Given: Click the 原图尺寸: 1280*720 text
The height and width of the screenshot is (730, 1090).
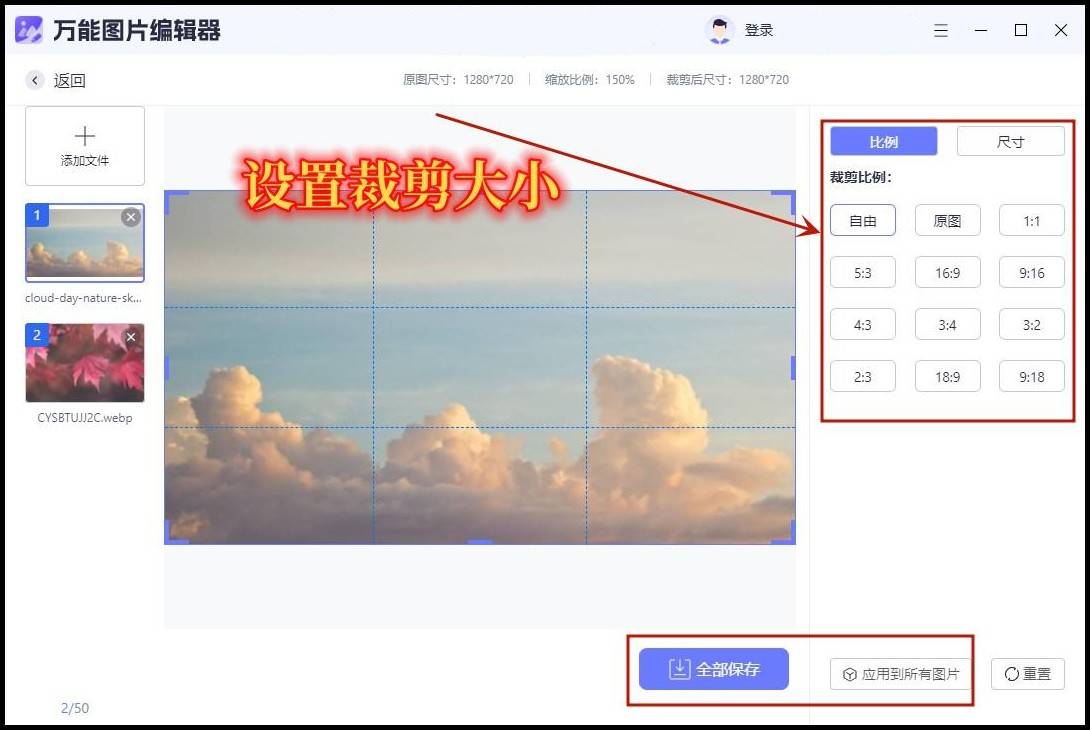Looking at the screenshot, I should (458, 79).
